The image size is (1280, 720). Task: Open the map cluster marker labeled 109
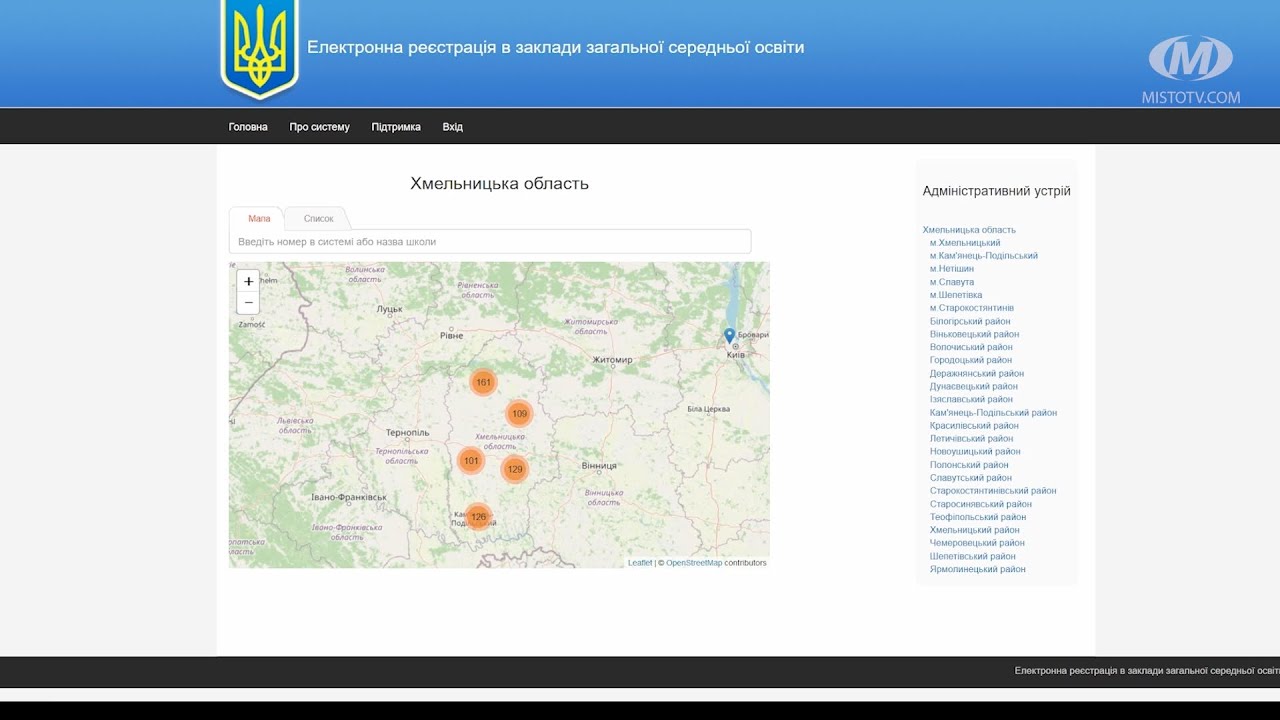(518, 413)
